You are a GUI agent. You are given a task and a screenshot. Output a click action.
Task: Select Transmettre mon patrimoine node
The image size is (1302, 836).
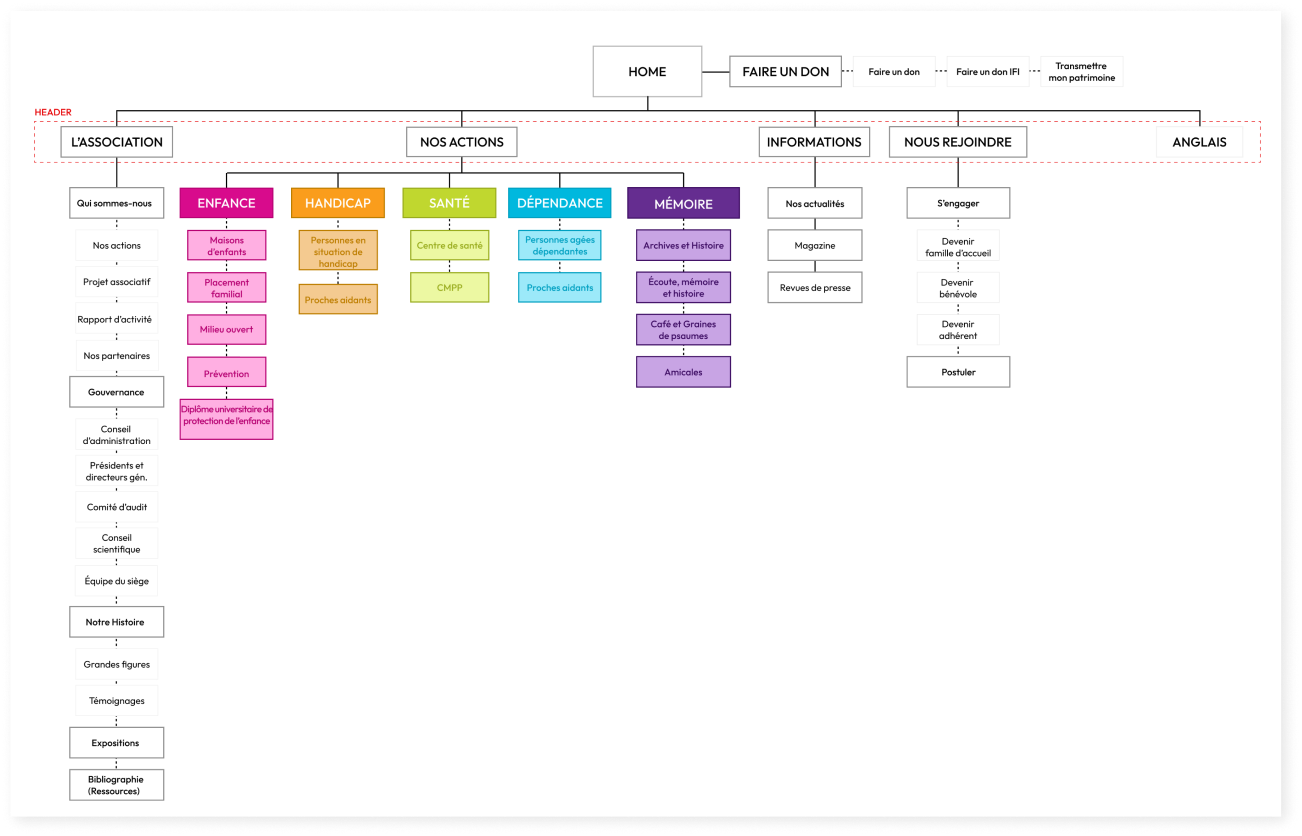tap(1081, 72)
